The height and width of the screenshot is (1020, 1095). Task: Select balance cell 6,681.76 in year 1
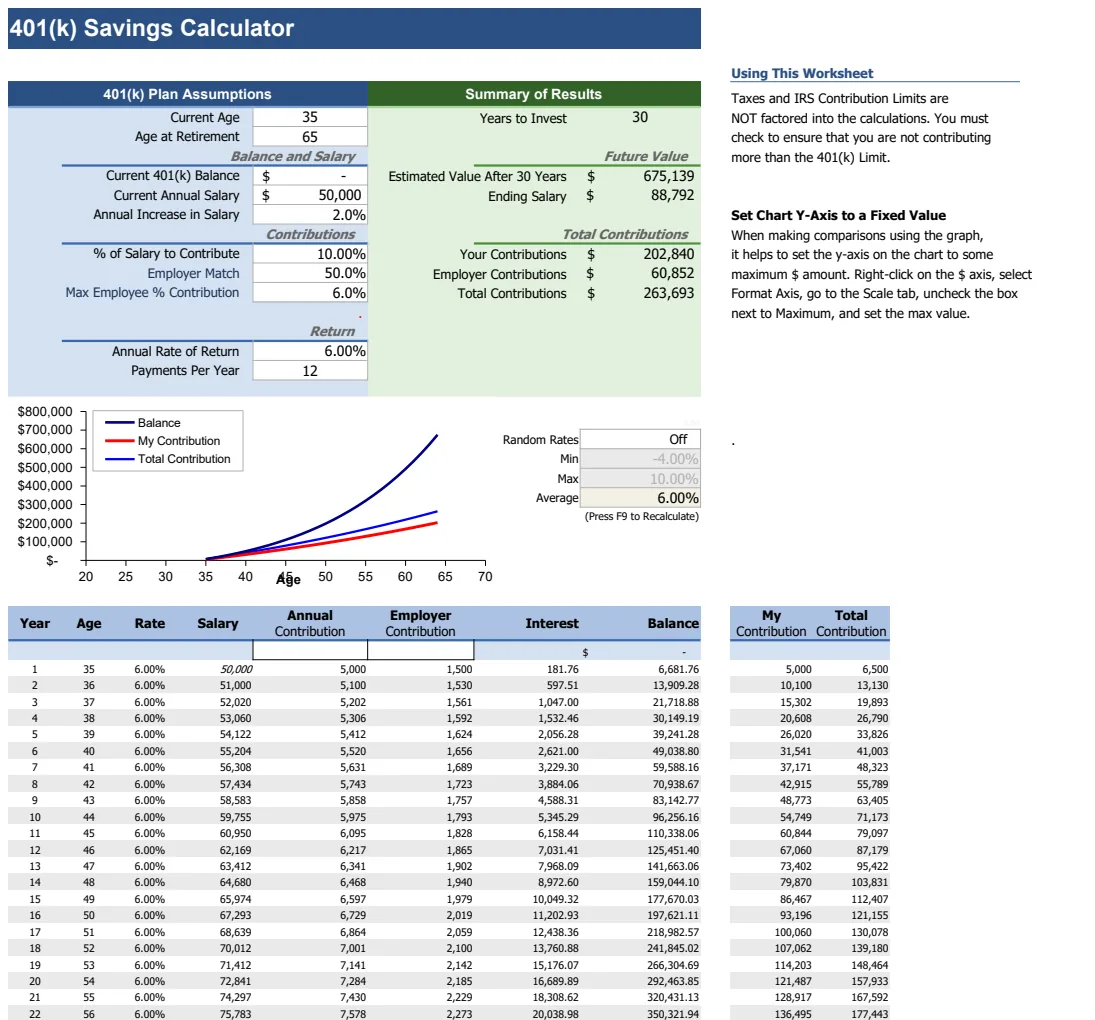tap(678, 670)
